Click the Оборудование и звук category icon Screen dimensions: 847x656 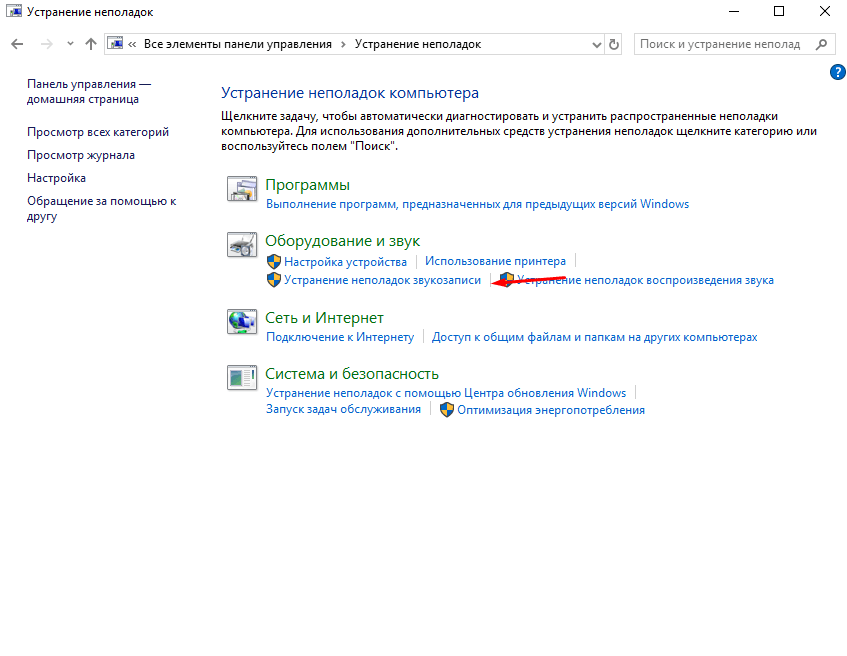tap(241, 245)
